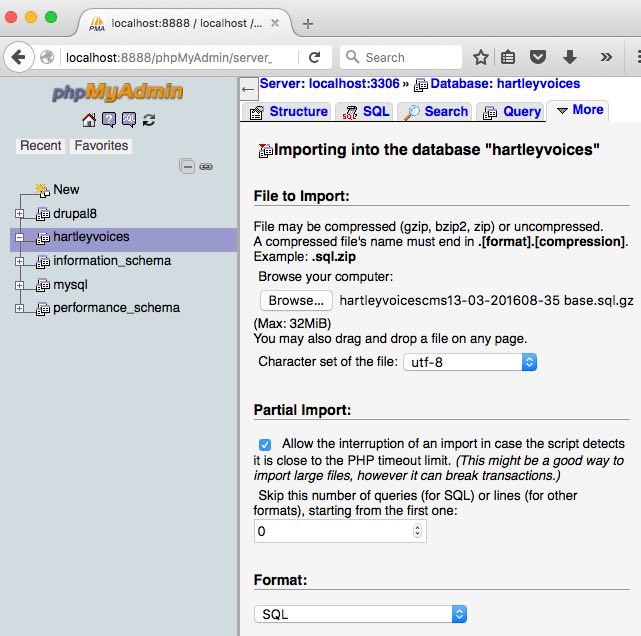The image size is (641, 636).
Task: Go to phpMyAdmin home icon
Action: (89, 120)
